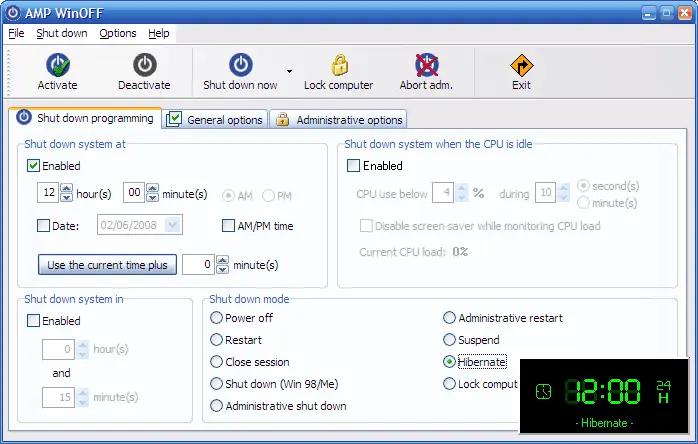This screenshot has width=698, height=444.
Task: Click the Lock computer padlock icon
Action: [x=338, y=65]
